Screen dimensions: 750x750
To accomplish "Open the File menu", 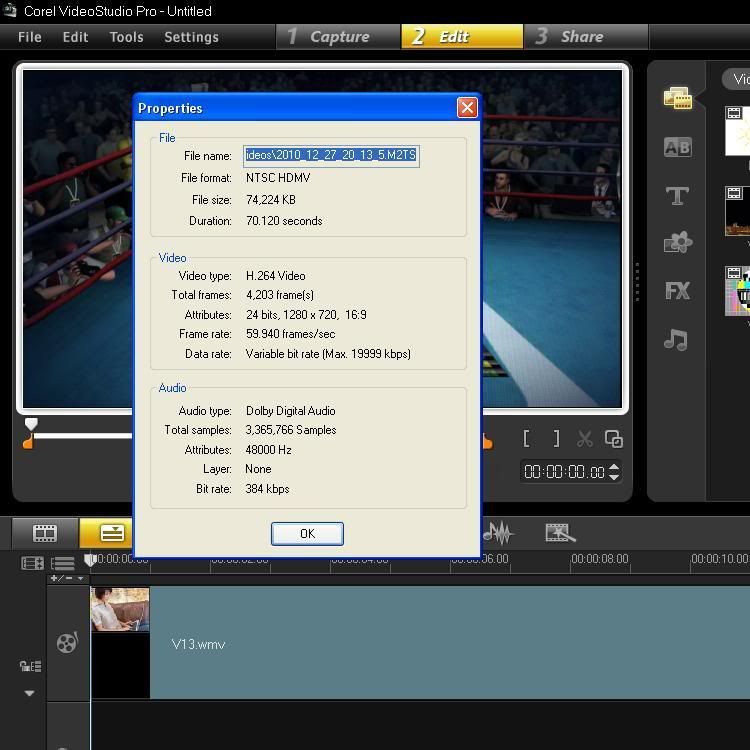I will [x=30, y=37].
